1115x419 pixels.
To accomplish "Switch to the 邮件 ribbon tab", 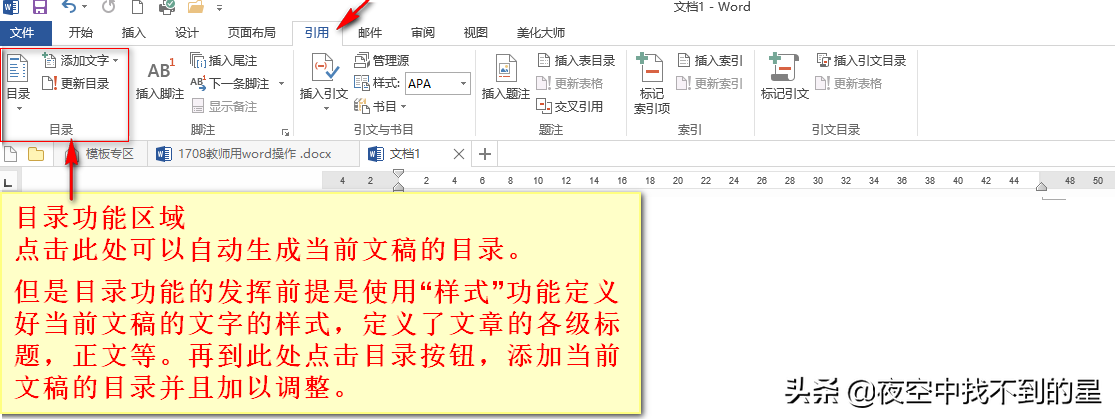I will pos(370,33).
